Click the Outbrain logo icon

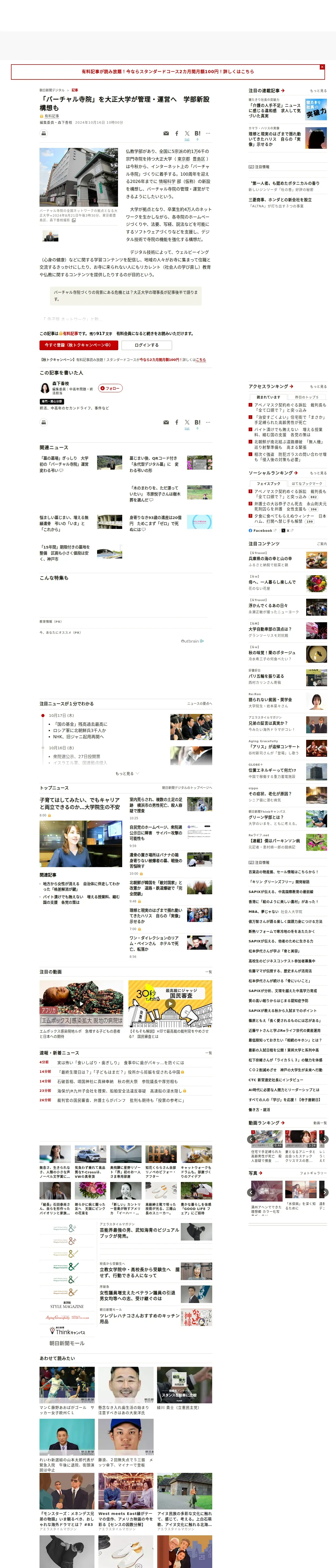point(193,641)
